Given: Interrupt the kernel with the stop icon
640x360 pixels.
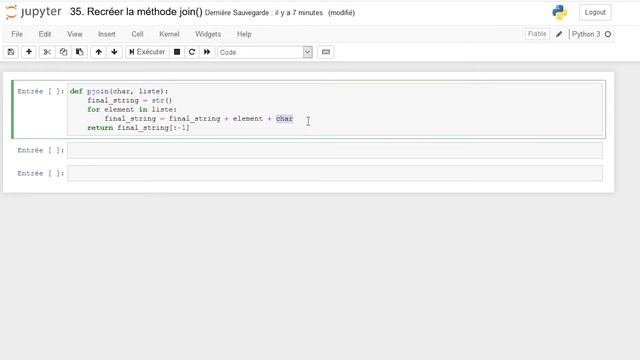Looking at the screenshot, I should [177, 52].
